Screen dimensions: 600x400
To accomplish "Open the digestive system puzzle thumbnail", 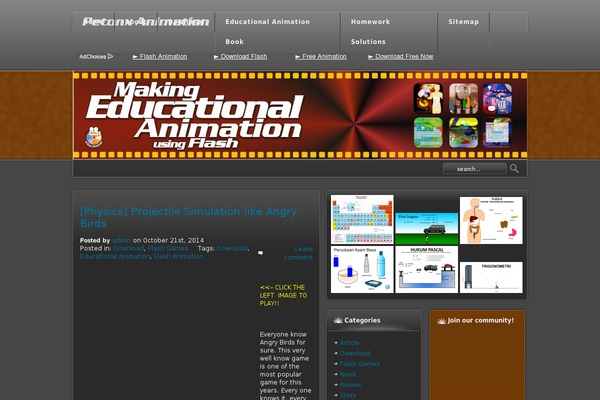I will (x=491, y=220).
